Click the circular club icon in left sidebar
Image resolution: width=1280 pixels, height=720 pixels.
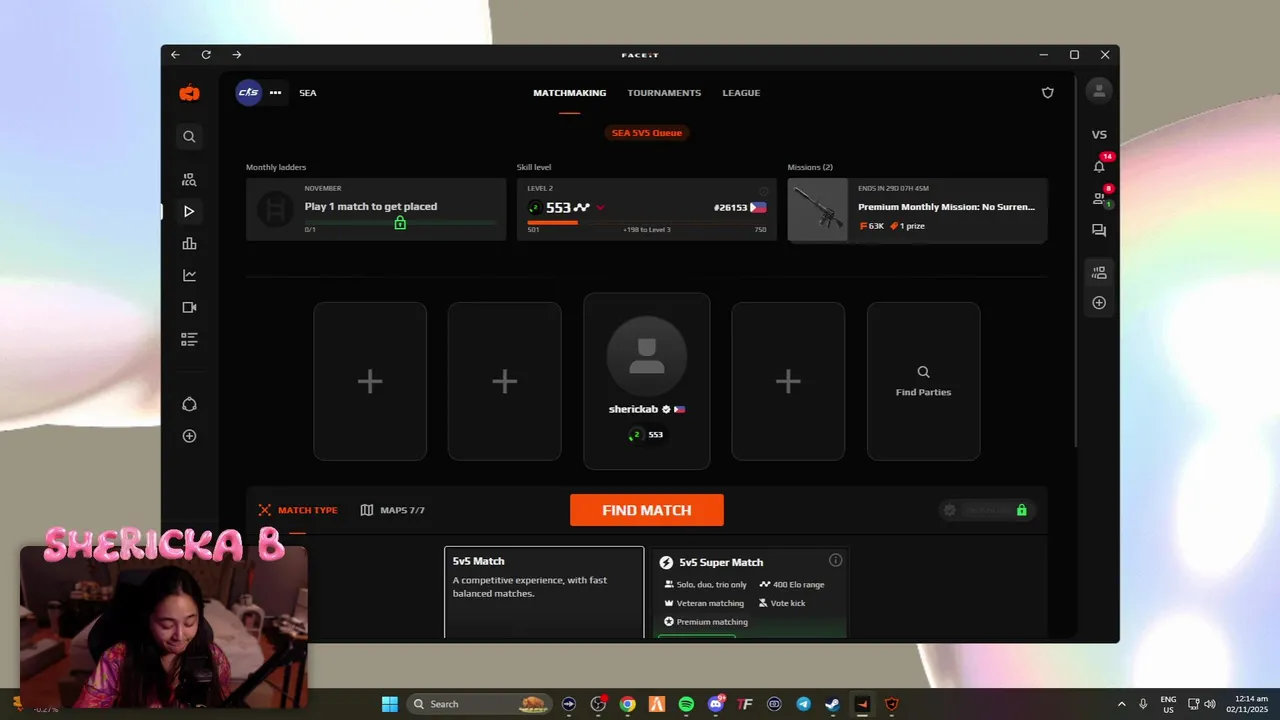(189, 404)
